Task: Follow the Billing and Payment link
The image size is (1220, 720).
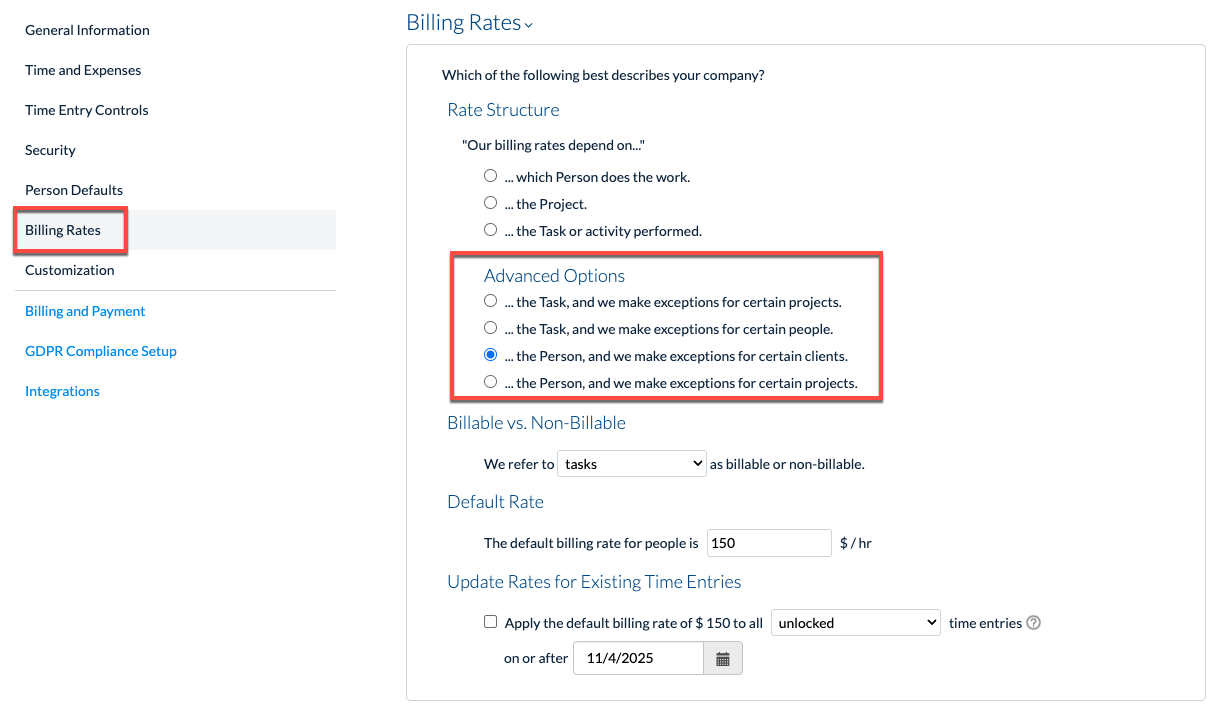Action: [x=85, y=311]
